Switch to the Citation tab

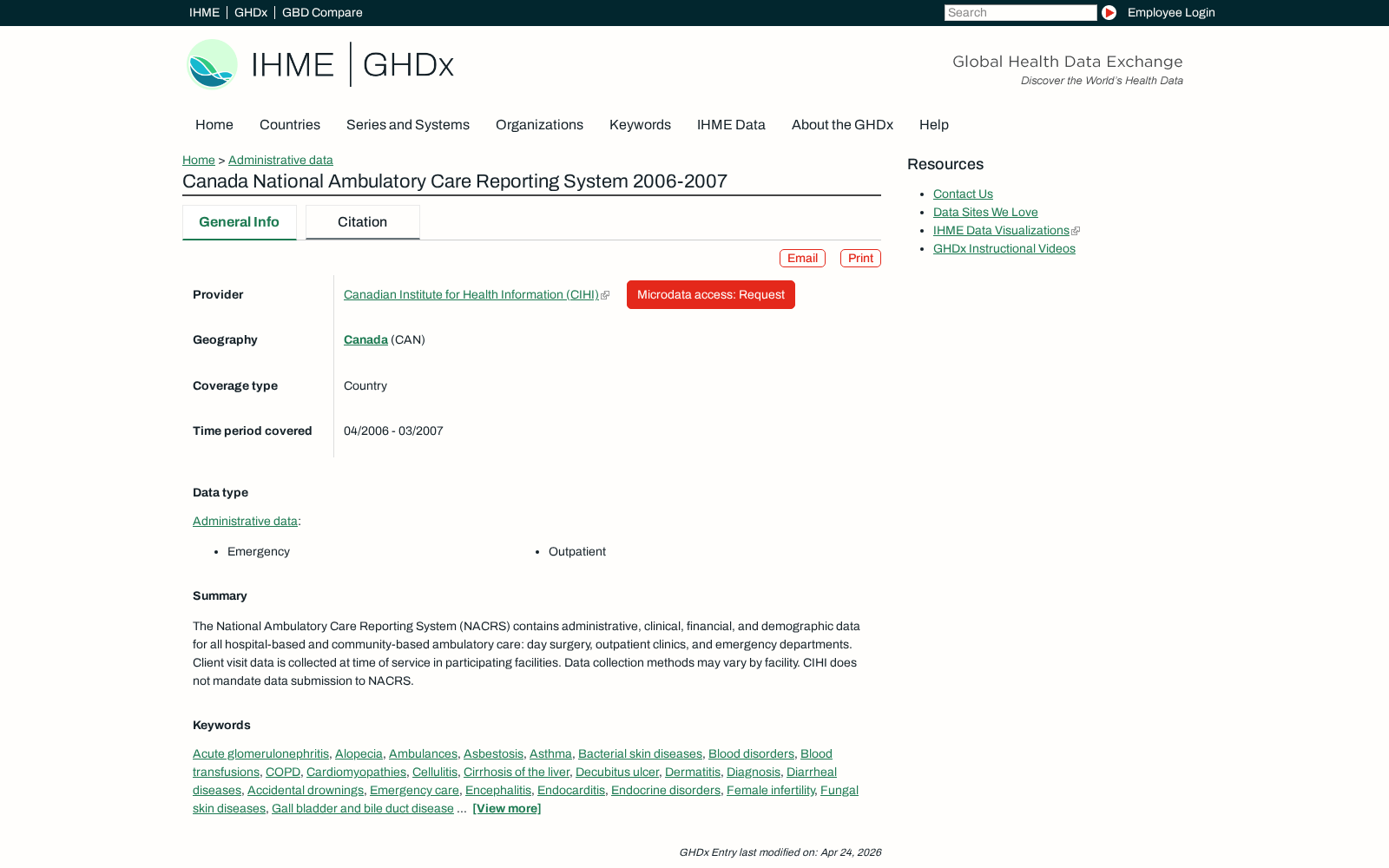363,222
